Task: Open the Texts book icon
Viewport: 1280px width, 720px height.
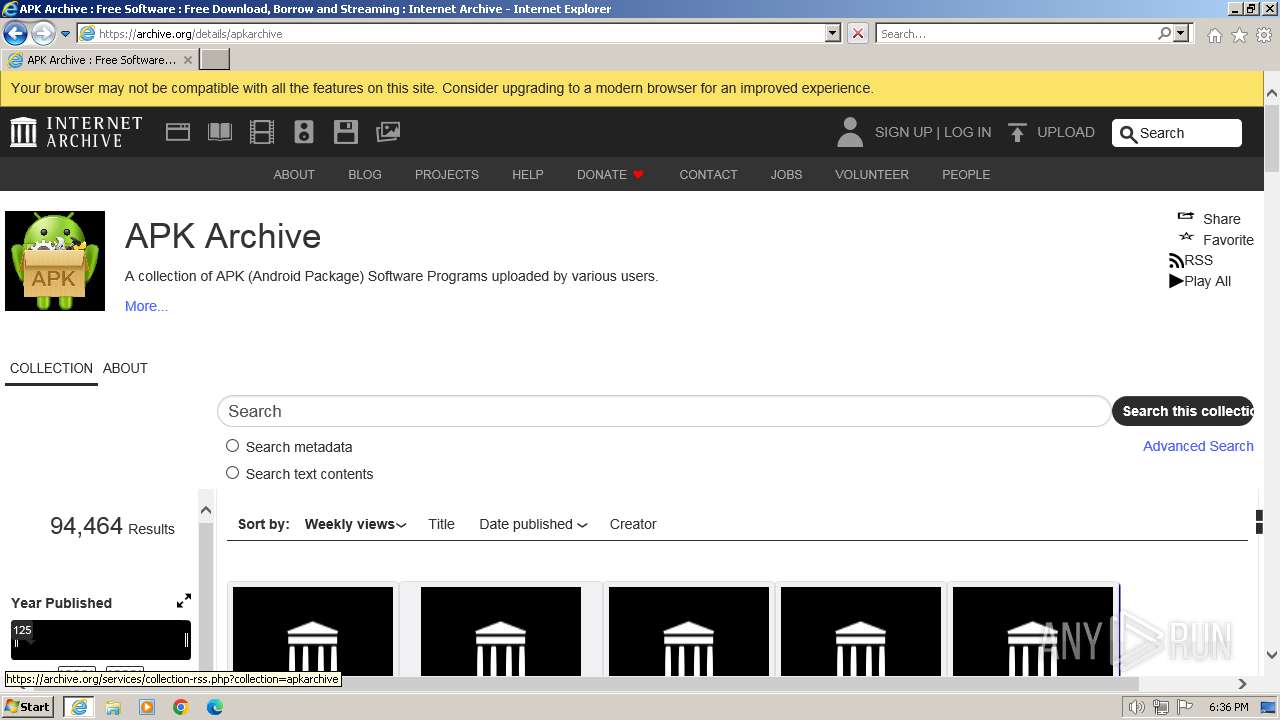Action: [x=220, y=132]
